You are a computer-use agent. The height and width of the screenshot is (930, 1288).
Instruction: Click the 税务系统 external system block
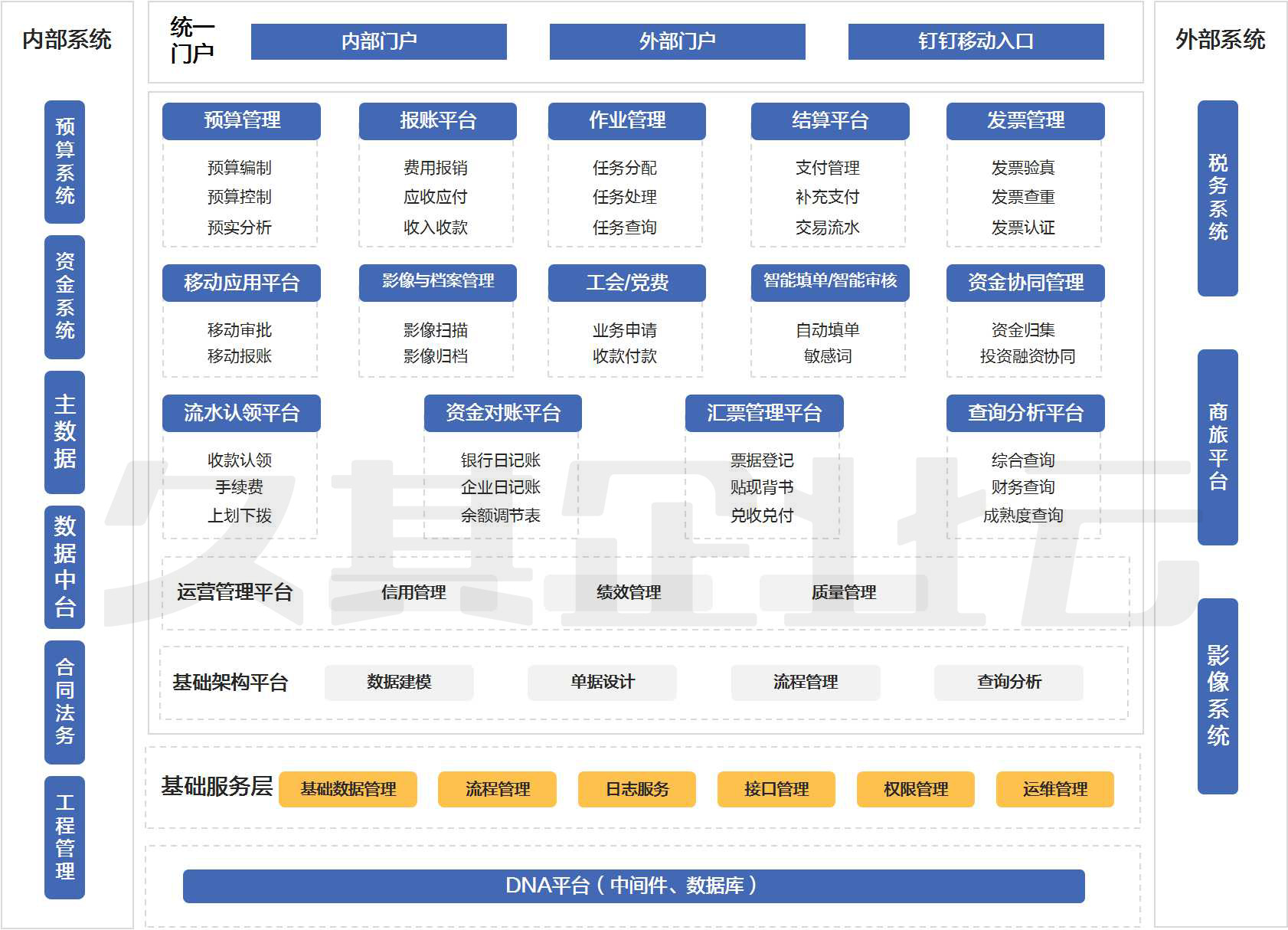[x=1218, y=198]
